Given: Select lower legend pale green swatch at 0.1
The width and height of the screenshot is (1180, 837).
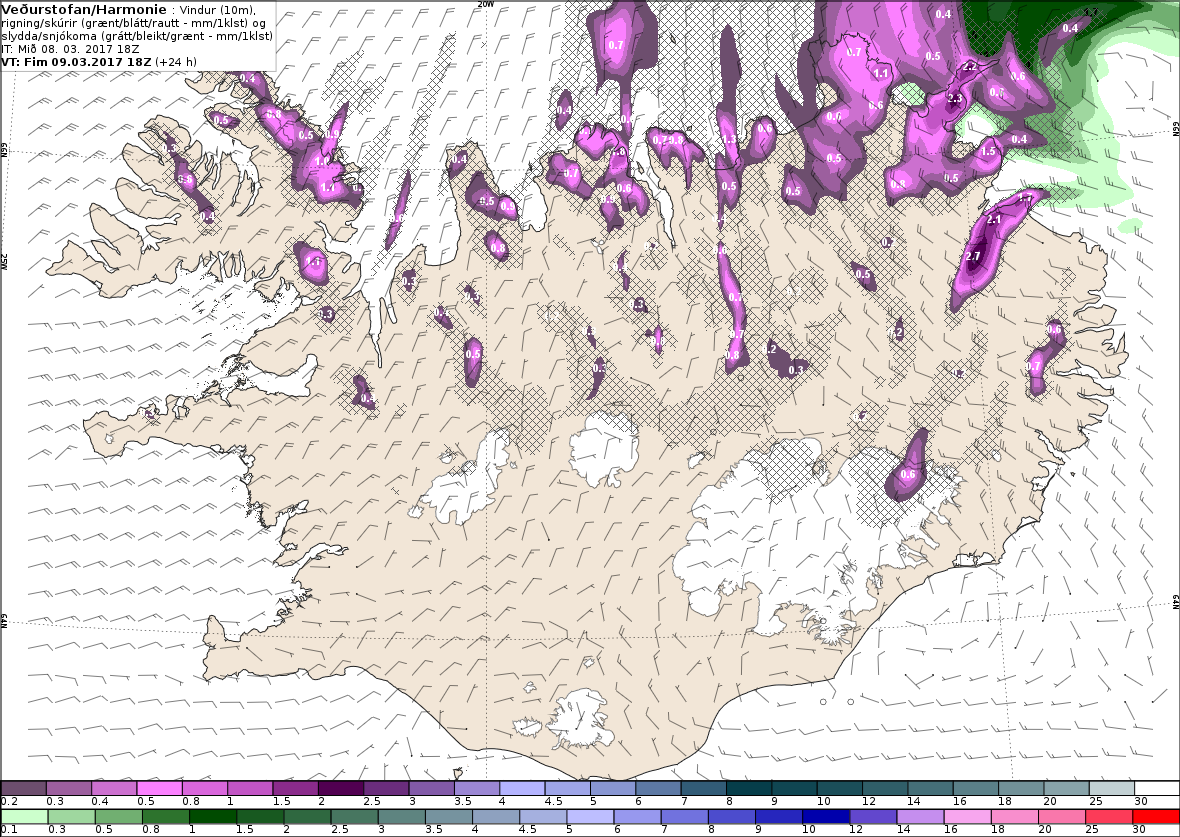Looking at the screenshot, I should tap(25, 817).
